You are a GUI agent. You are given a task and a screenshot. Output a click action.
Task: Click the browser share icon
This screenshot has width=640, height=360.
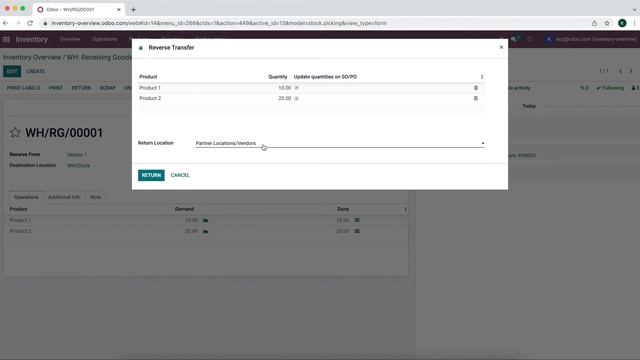[x=594, y=23]
